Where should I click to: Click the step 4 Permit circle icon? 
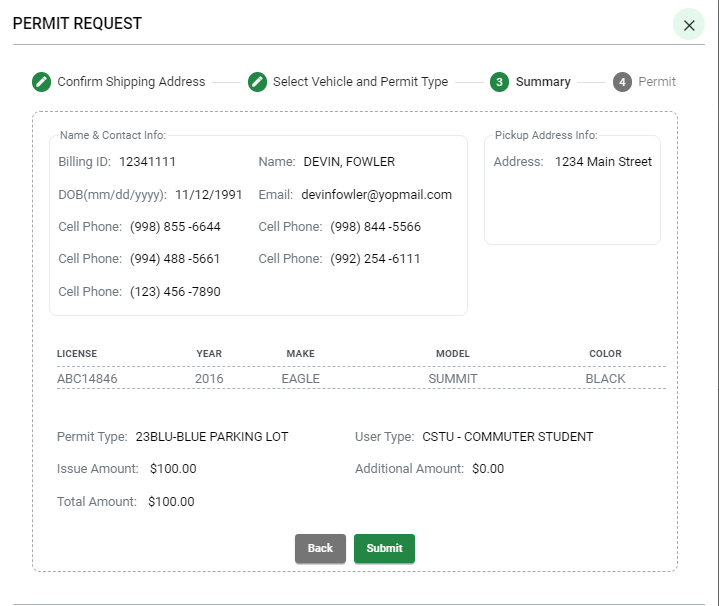click(x=622, y=82)
